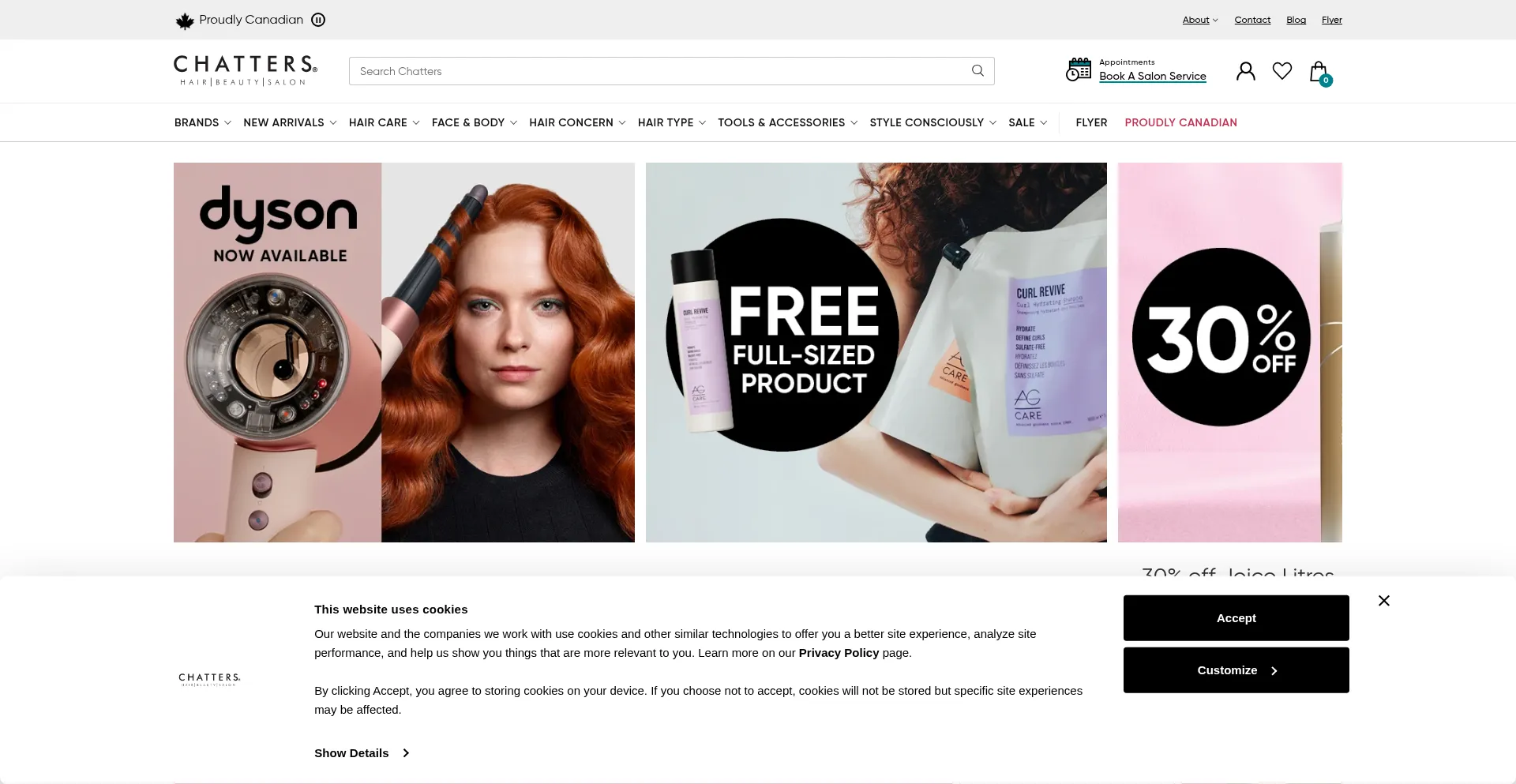Dismiss the cookie banner with X
The width and height of the screenshot is (1516, 784).
click(1383, 601)
